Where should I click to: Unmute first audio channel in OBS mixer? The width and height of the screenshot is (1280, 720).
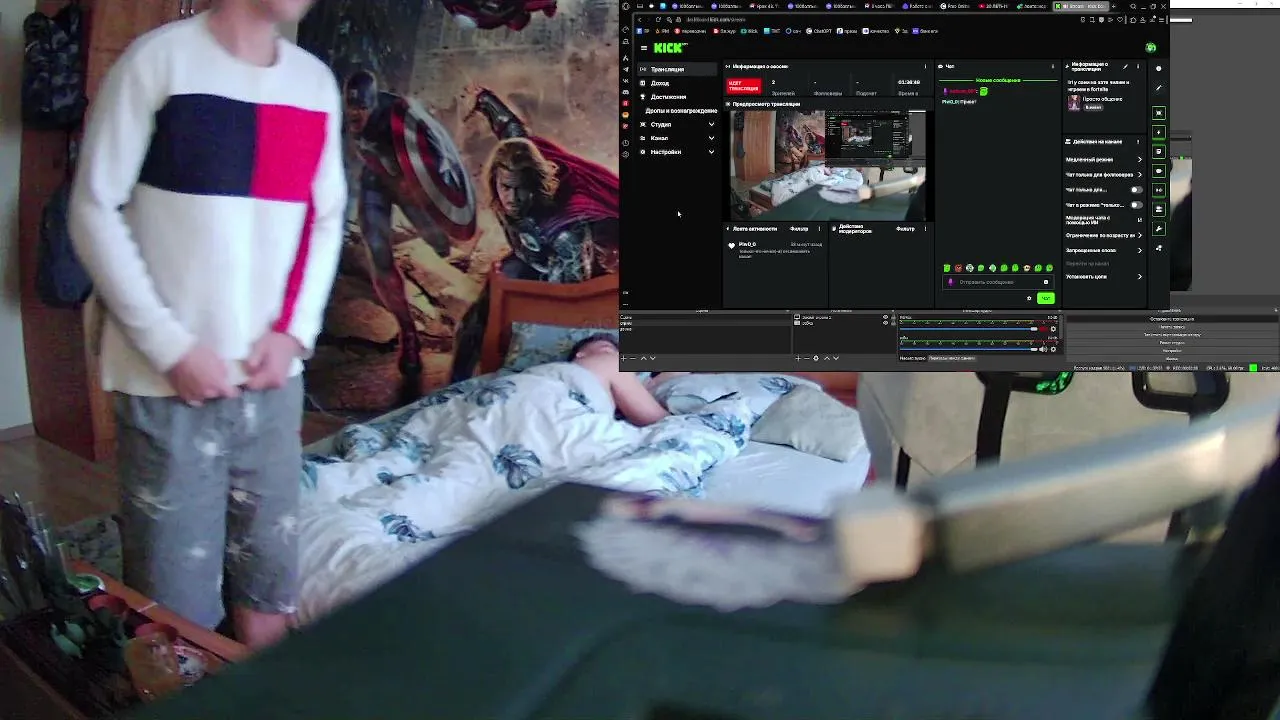click(1043, 329)
